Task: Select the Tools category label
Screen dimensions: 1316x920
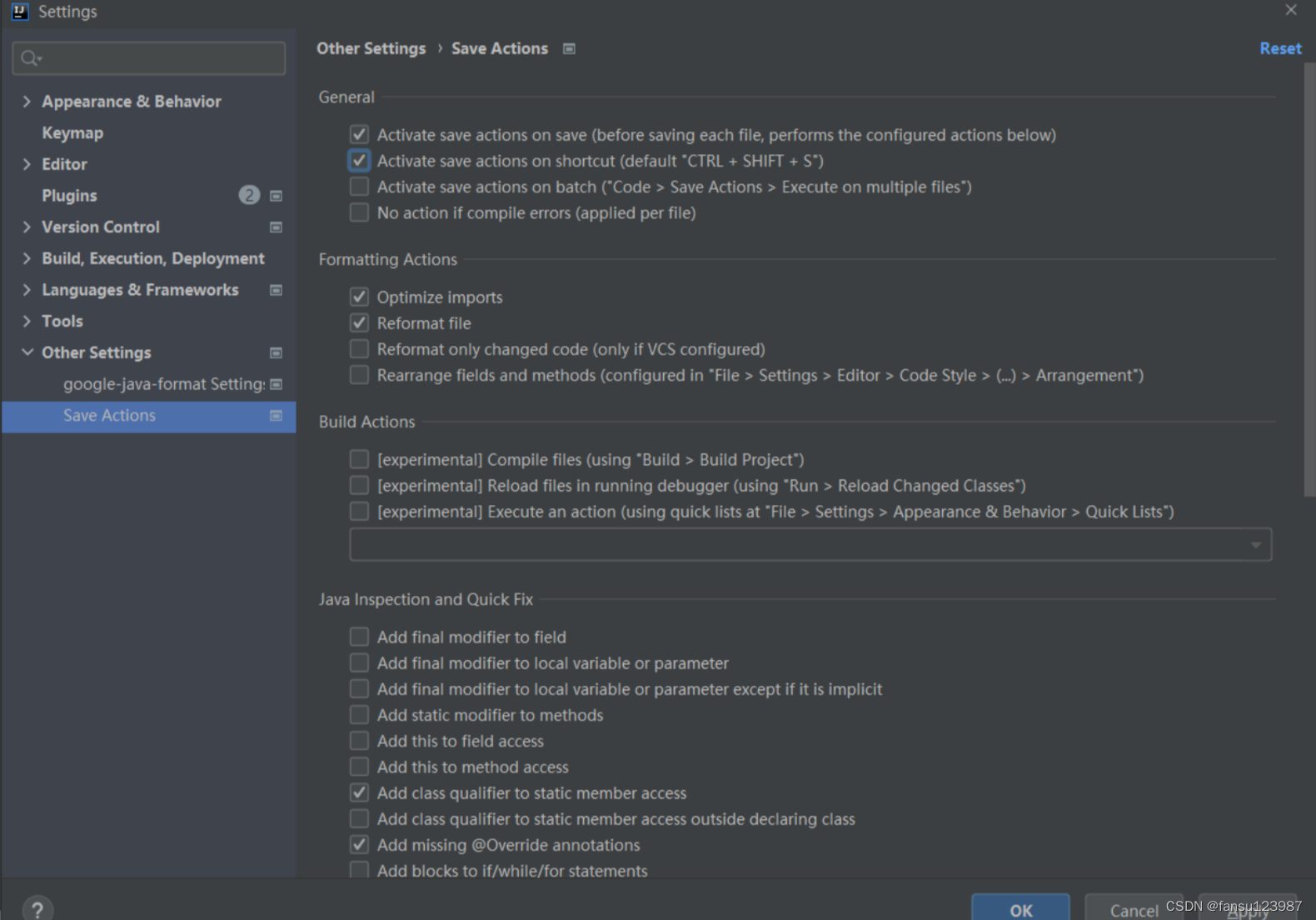Action: coord(62,321)
